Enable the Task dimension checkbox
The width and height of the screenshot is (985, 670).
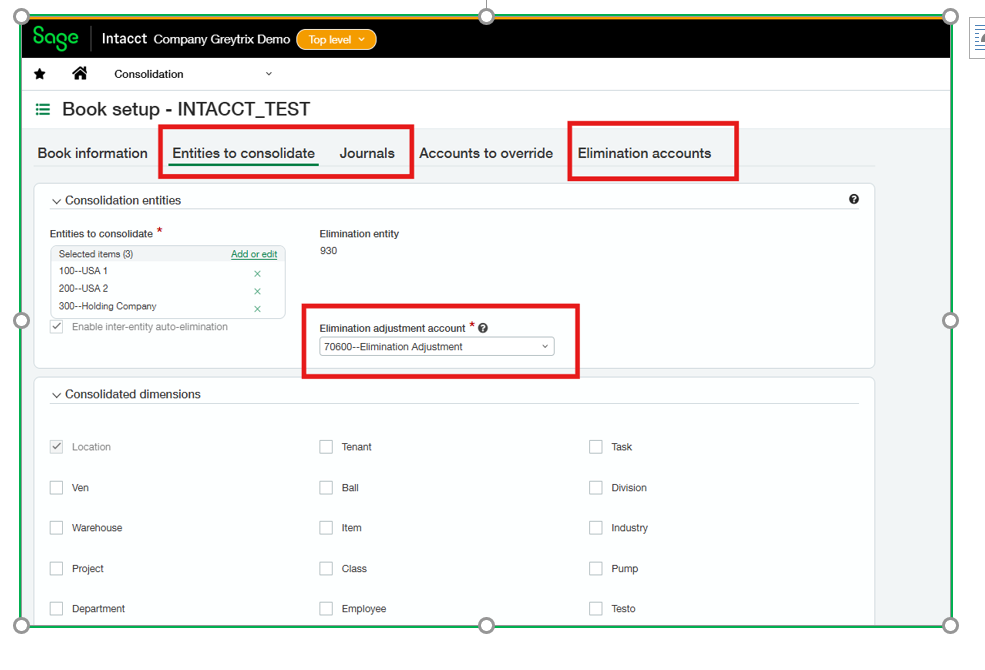pyautogui.click(x=596, y=446)
